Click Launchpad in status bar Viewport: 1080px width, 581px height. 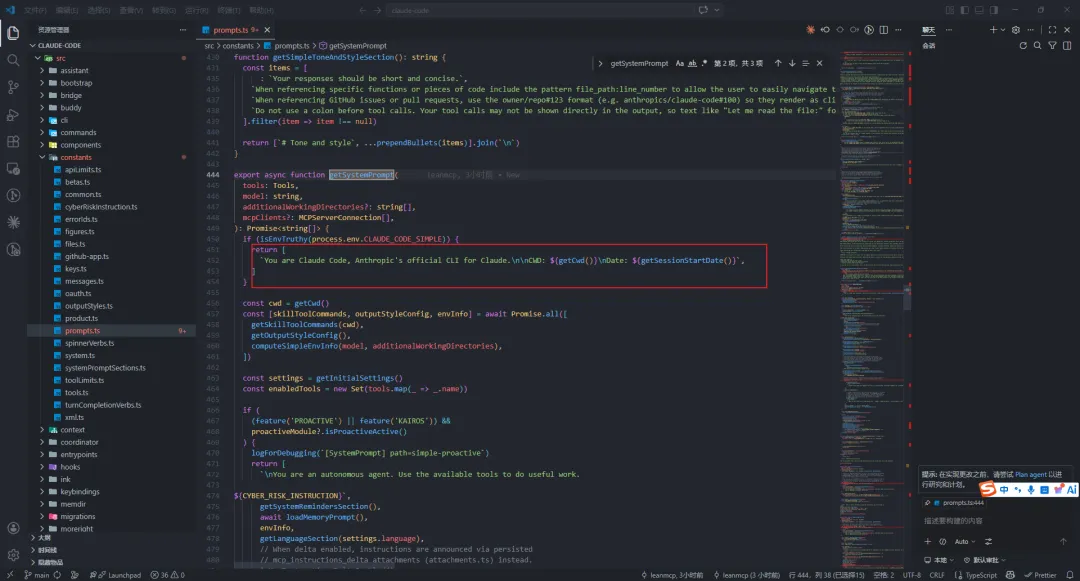[115, 575]
